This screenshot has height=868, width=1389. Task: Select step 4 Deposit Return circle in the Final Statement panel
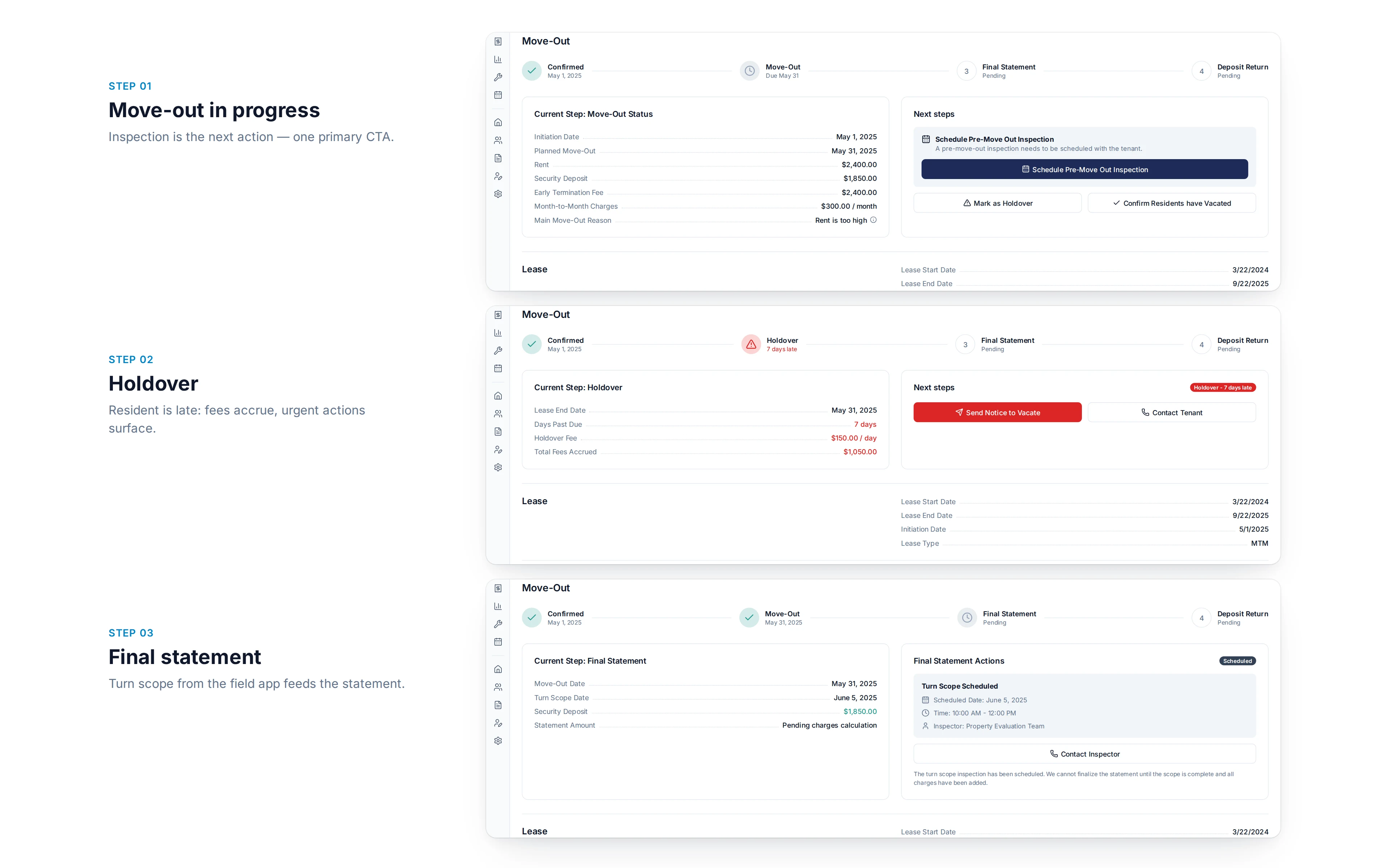click(1201, 618)
